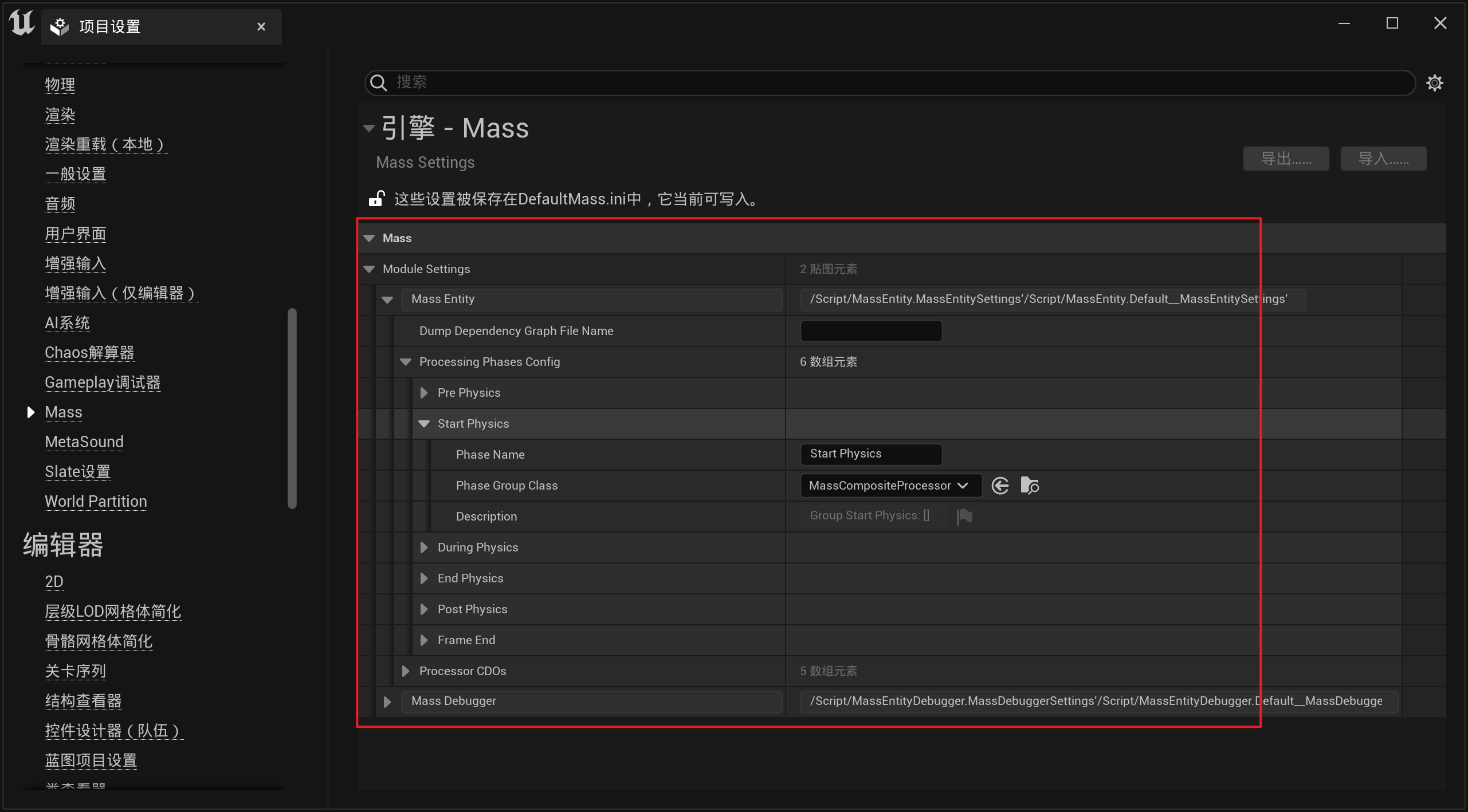Click the Phase Group Class label
The width and height of the screenshot is (1468, 812).
click(x=507, y=486)
